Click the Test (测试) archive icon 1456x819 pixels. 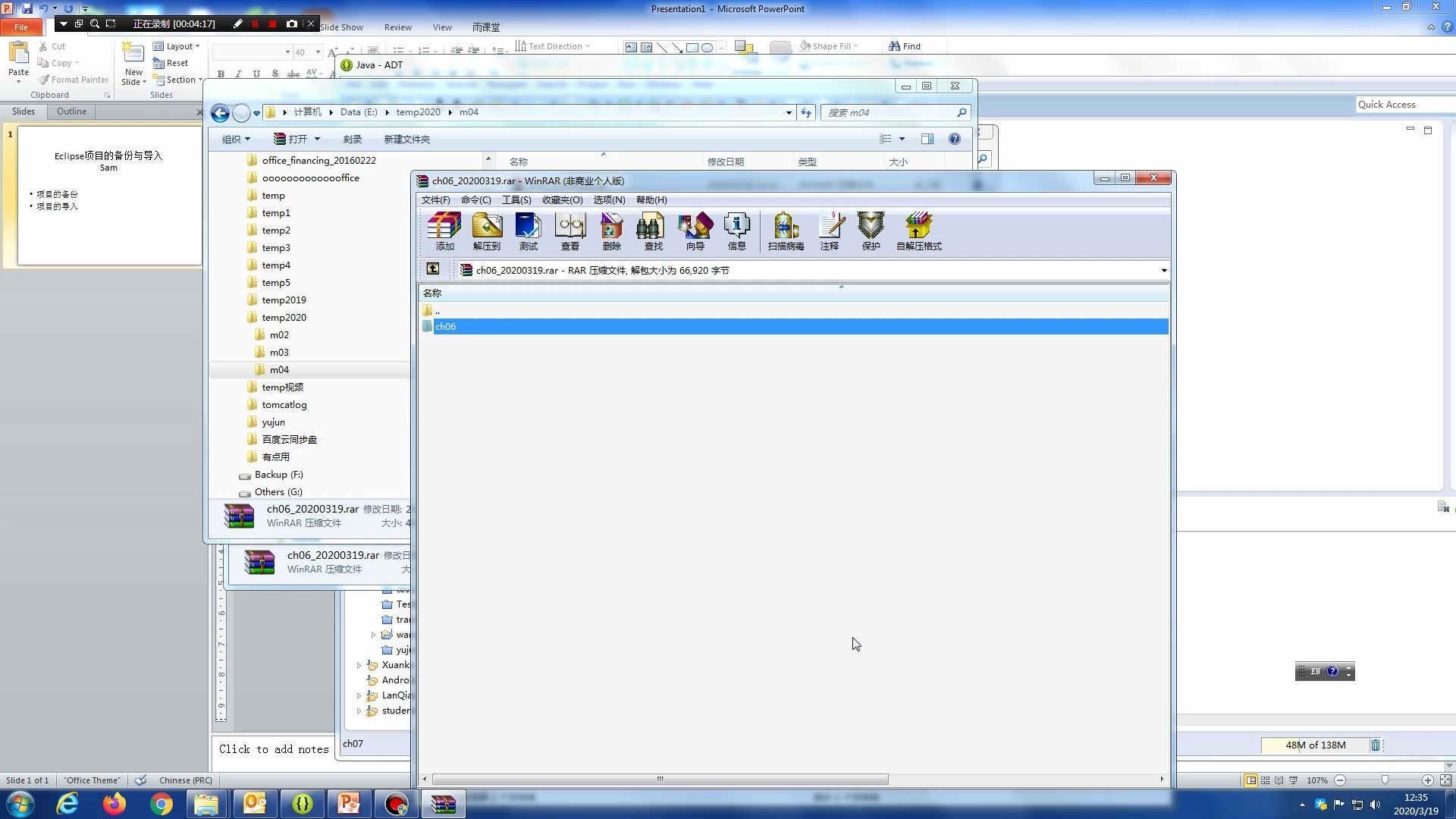[528, 231]
